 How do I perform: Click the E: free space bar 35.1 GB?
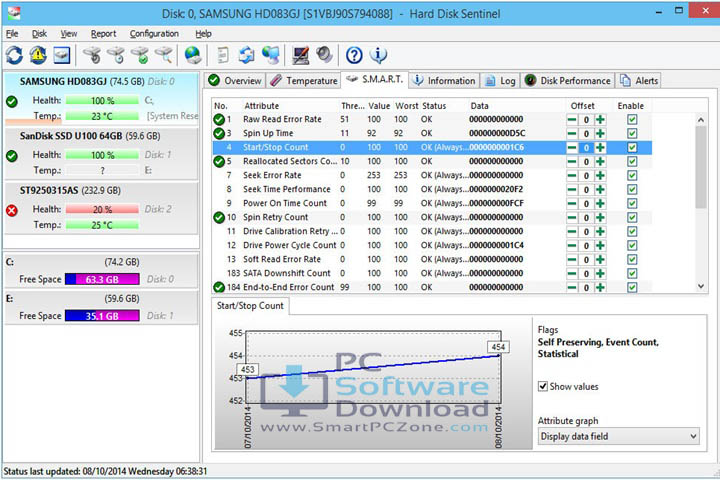102,316
